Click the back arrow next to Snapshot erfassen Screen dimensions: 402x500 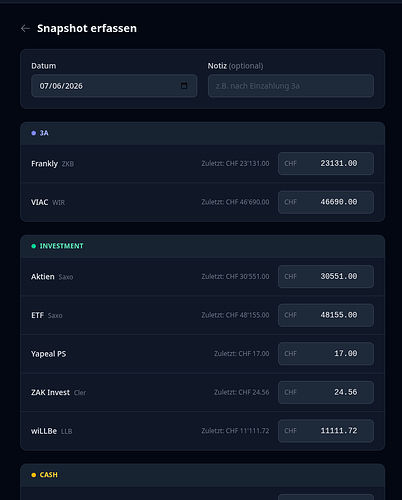[25, 29]
